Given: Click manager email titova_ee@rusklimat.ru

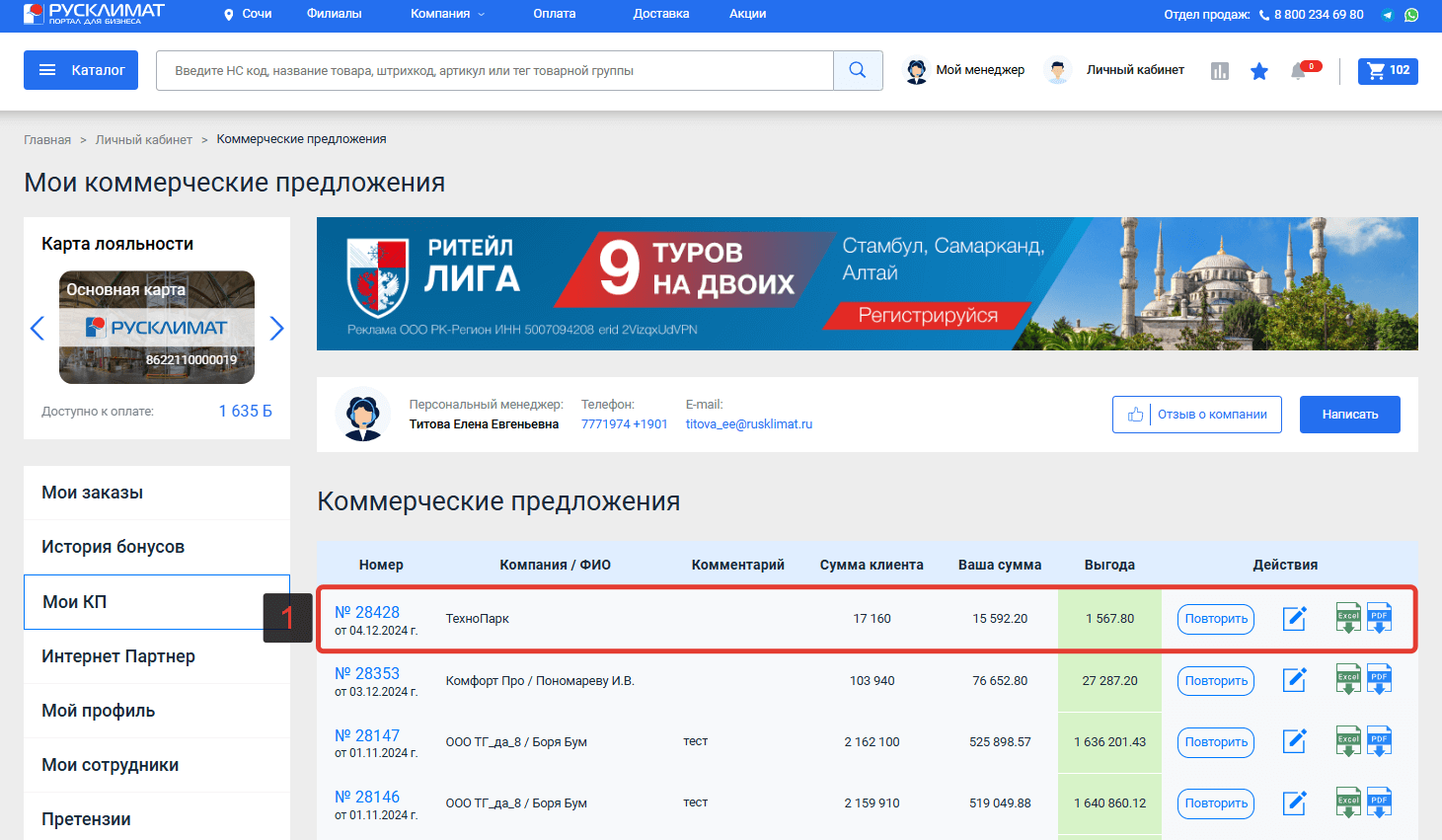Looking at the screenshot, I should coord(749,424).
